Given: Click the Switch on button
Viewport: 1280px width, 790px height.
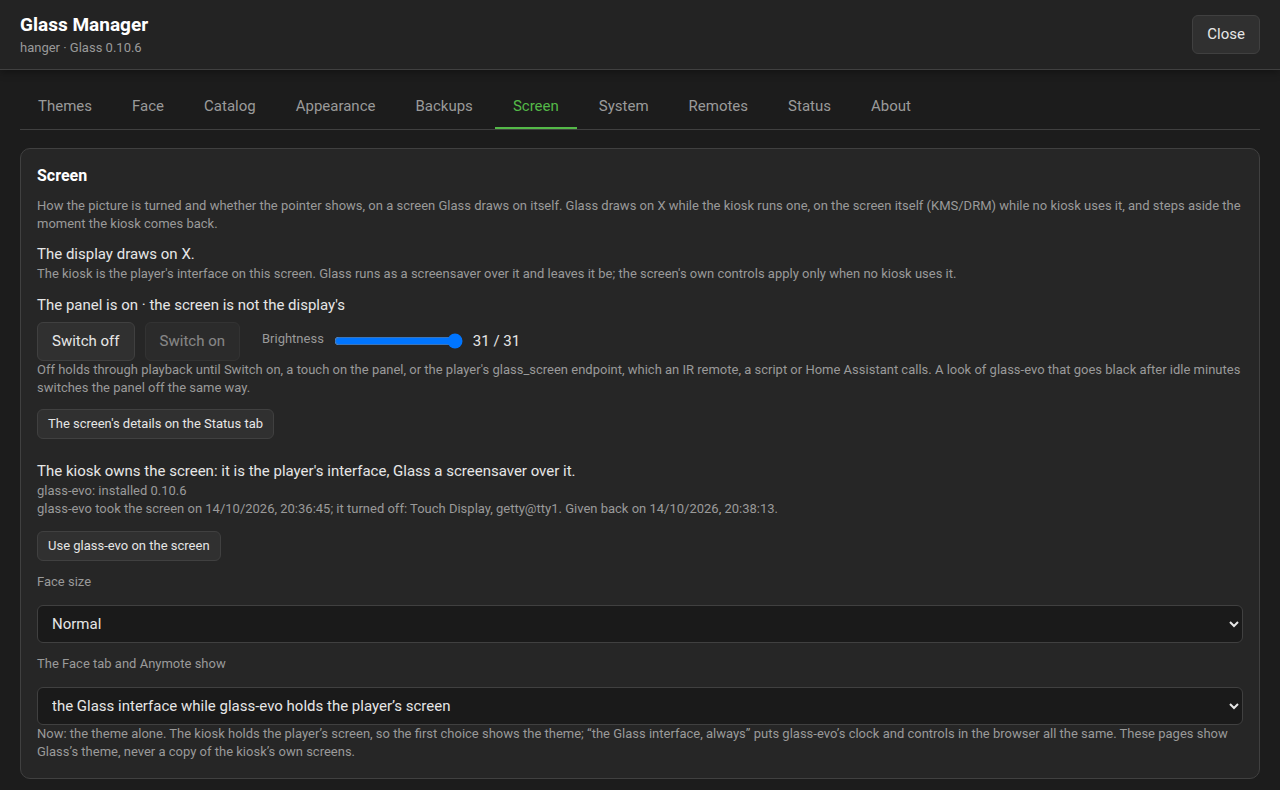Looking at the screenshot, I should coord(192,341).
